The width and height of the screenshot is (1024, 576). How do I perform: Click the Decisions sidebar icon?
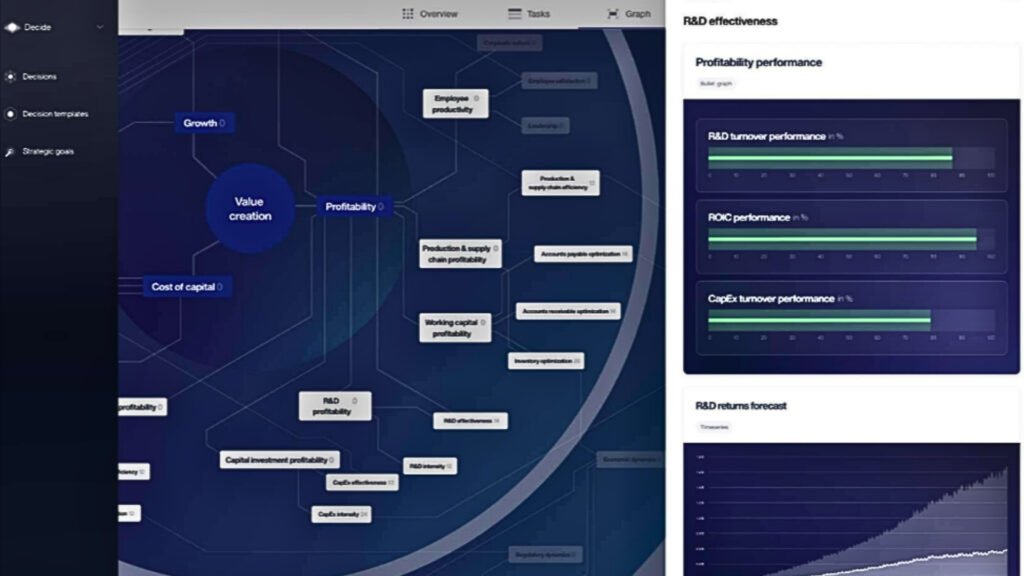click(11, 76)
